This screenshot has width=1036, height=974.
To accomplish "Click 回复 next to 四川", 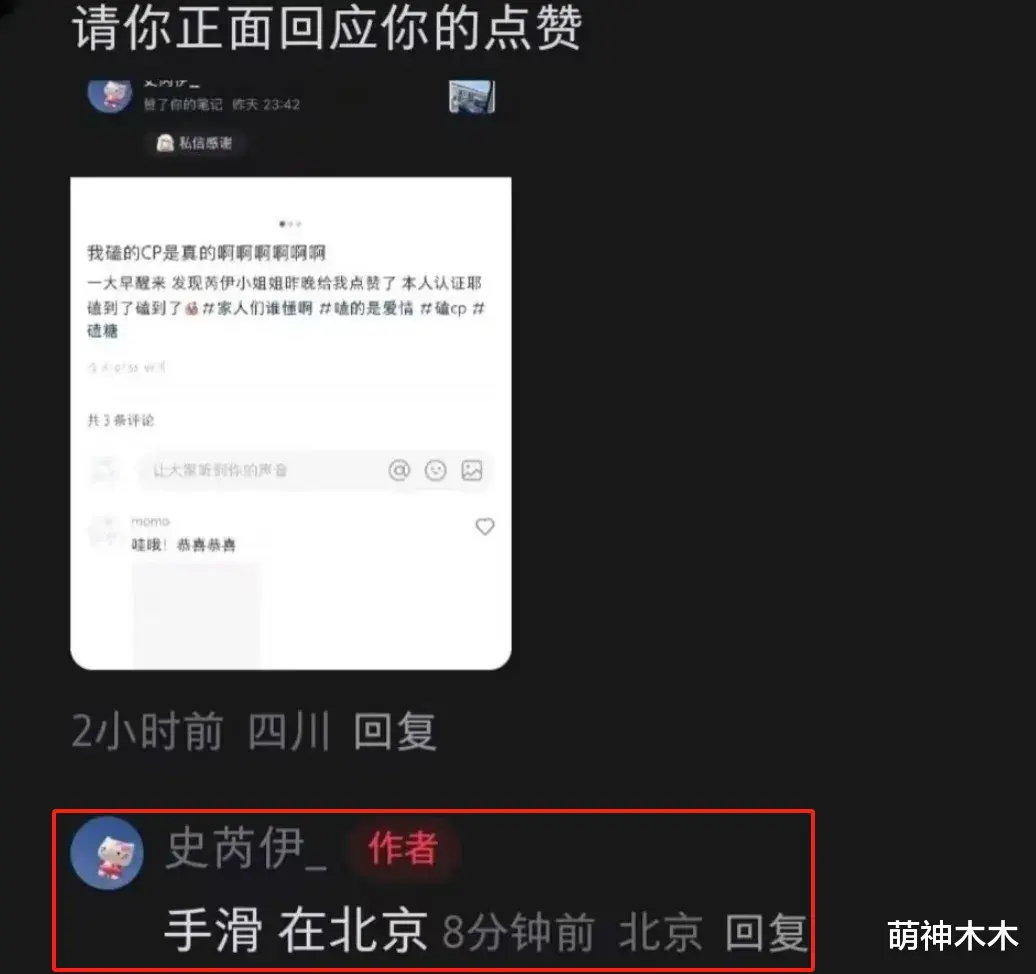I will pos(395,731).
